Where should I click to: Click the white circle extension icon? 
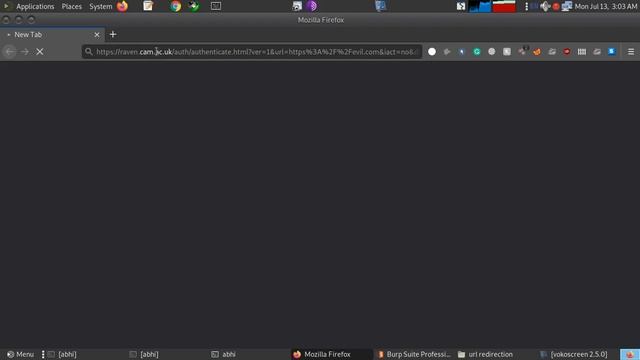click(432, 52)
